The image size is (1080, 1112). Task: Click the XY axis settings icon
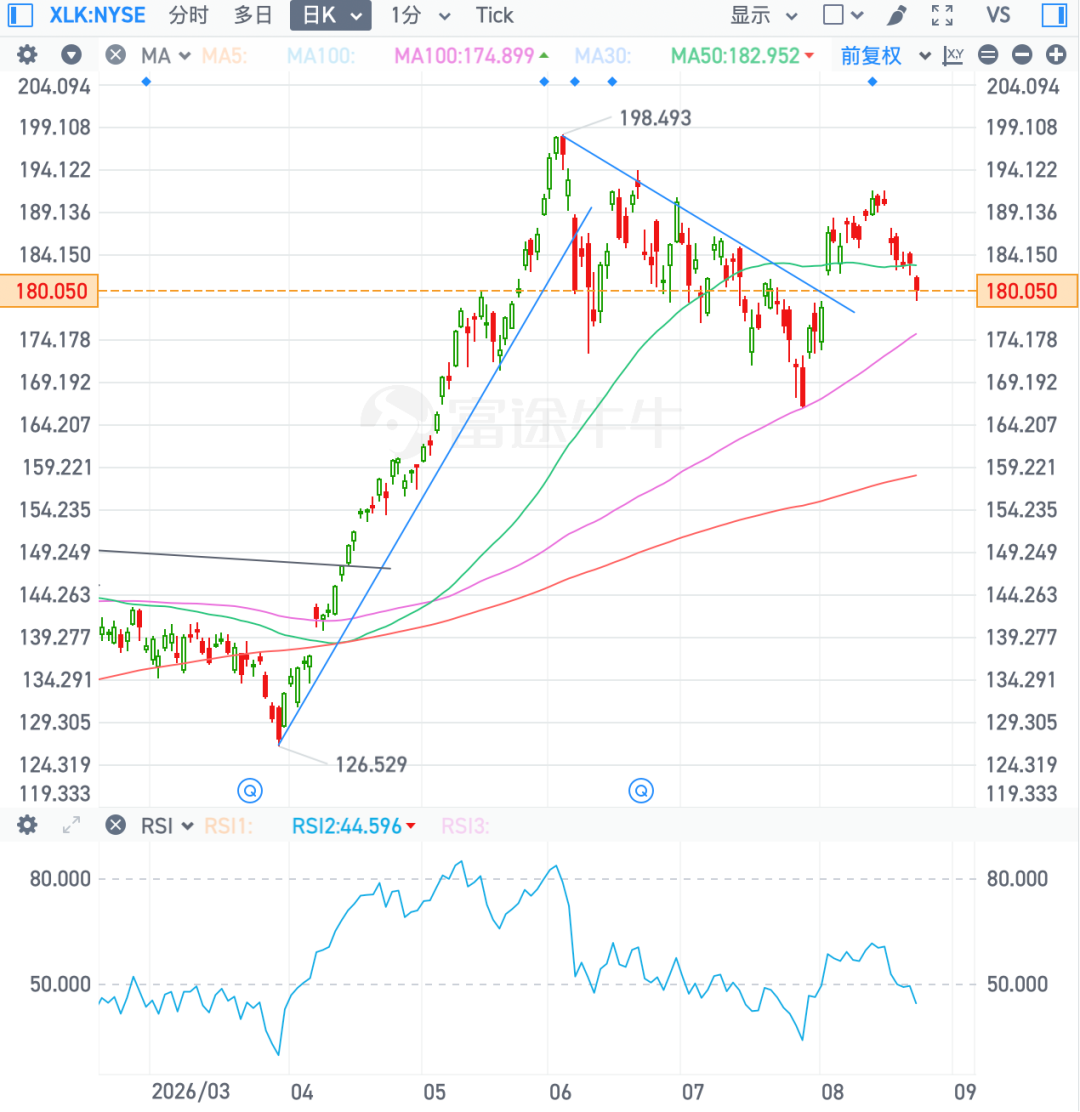(x=953, y=55)
